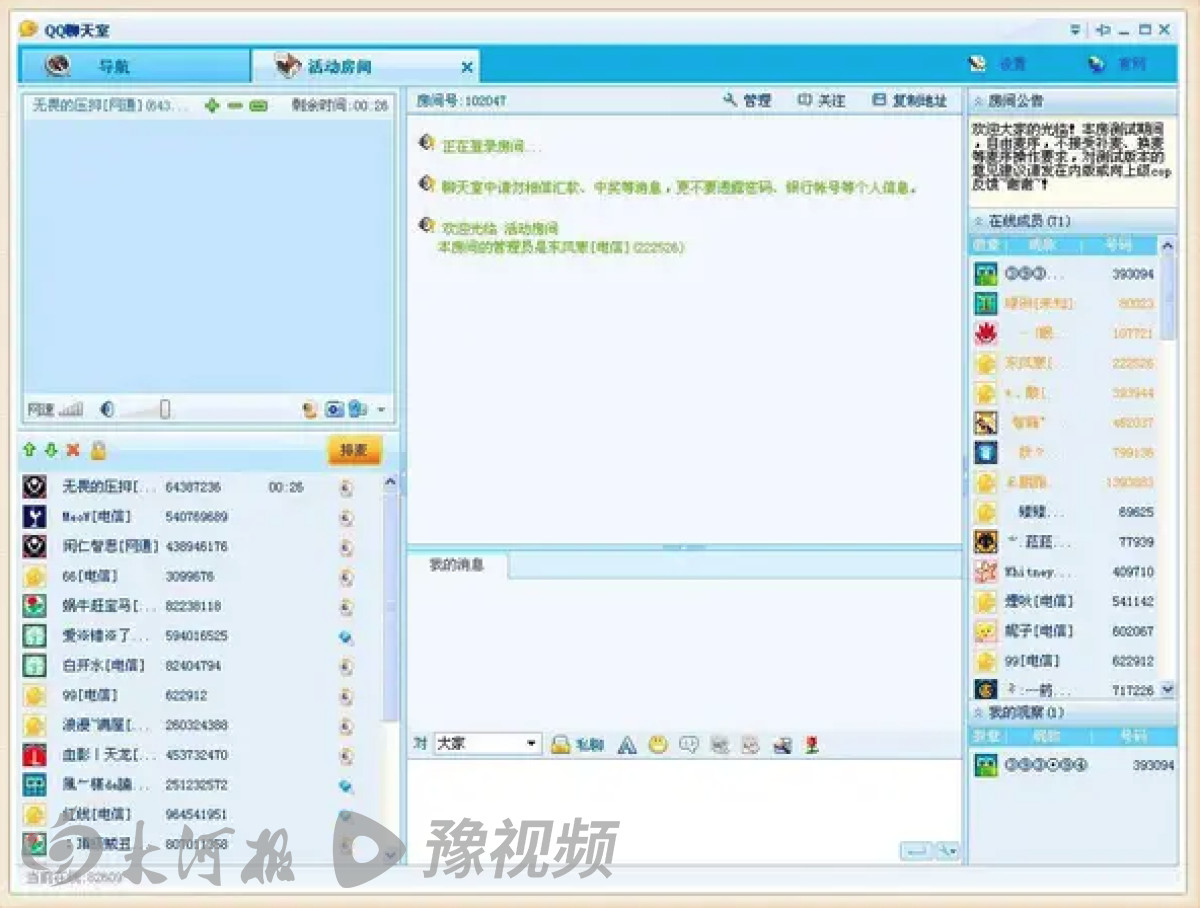Sort online members by 号码 column
Viewport: 1200px width, 908px height.
pyautogui.click(x=1117, y=245)
